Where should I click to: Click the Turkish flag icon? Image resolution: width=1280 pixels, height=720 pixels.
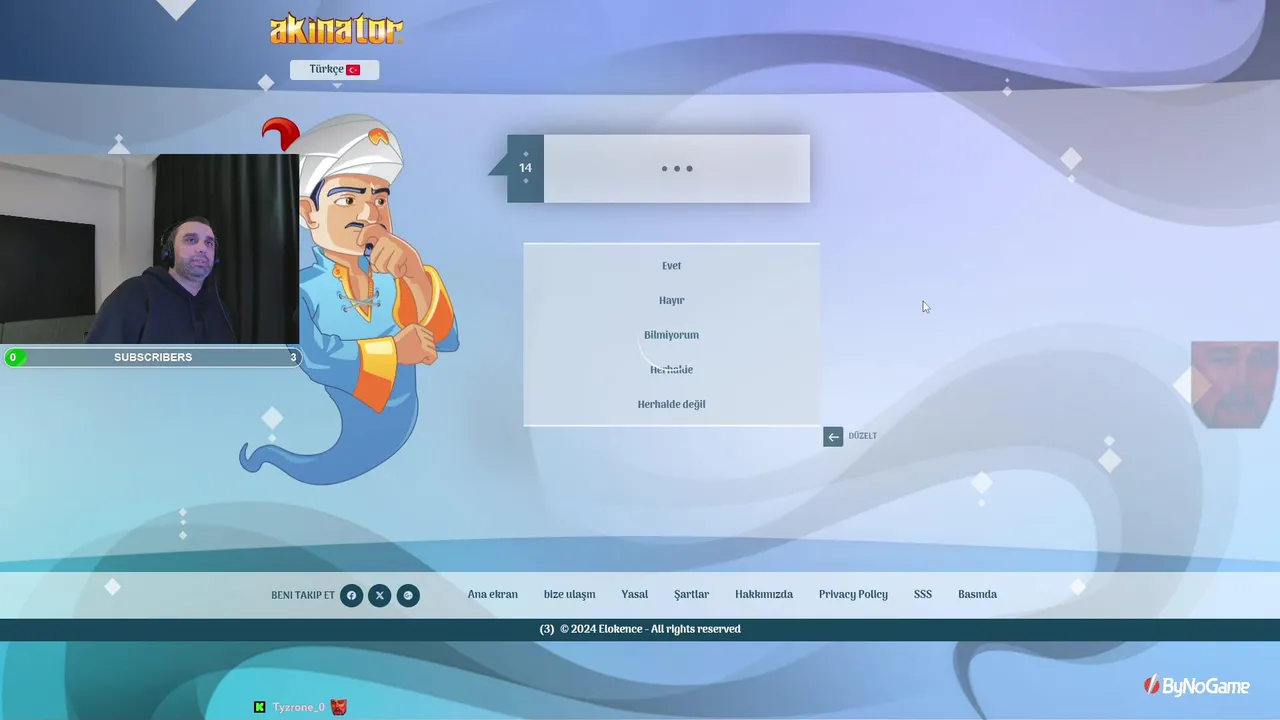[x=353, y=70]
